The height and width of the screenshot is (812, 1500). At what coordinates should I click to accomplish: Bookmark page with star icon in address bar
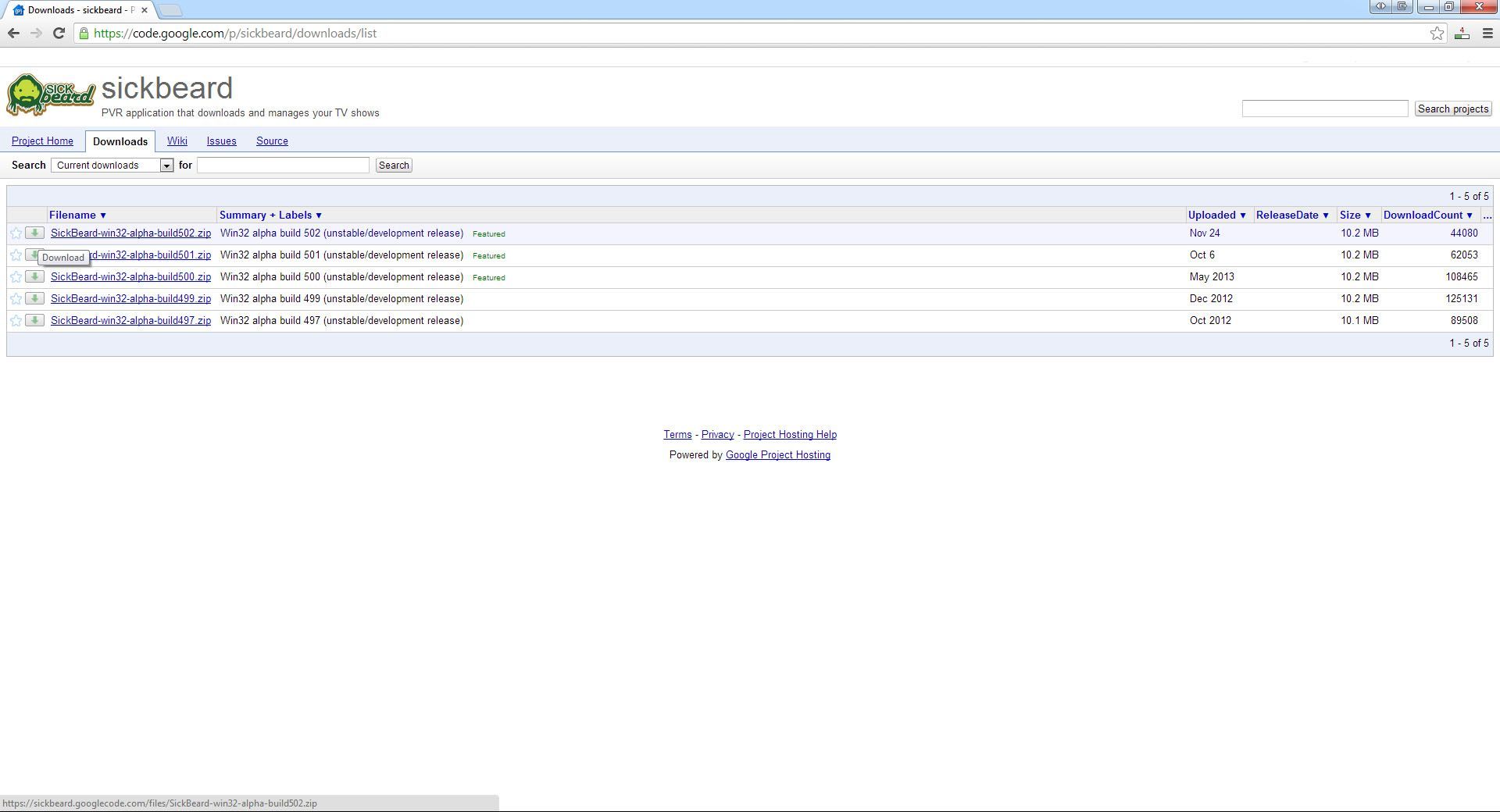1436,33
